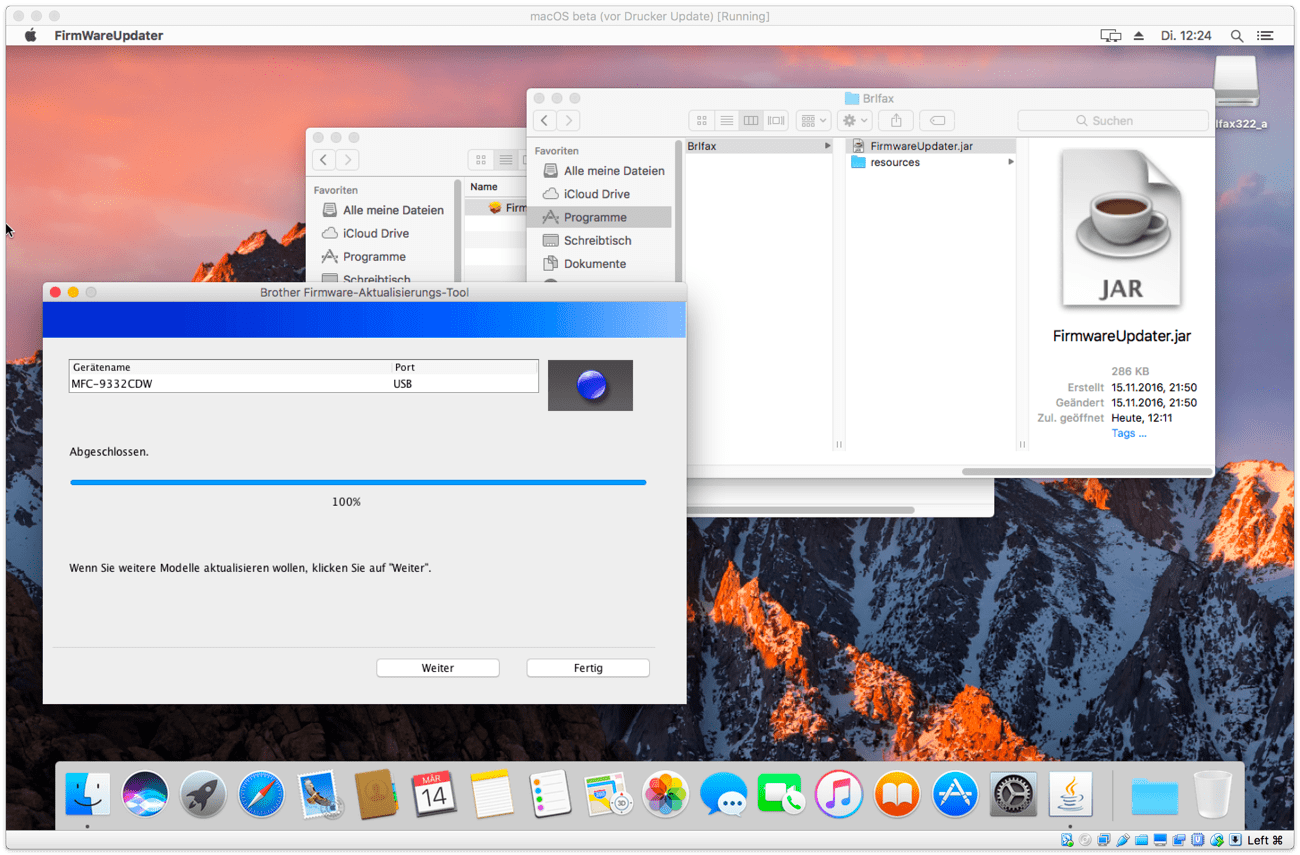
Task: Click the Edit Tags button in Brlfax toolbar
Action: coord(937,120)
